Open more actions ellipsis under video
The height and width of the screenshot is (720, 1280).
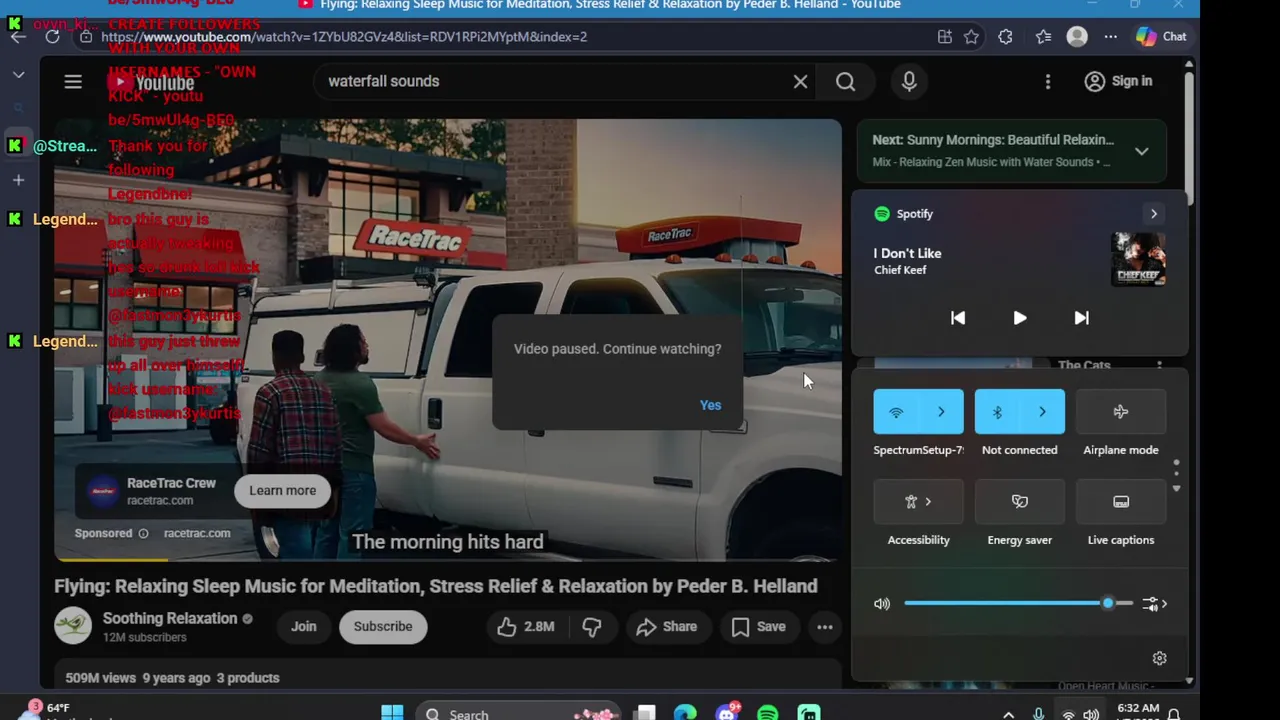825,627
